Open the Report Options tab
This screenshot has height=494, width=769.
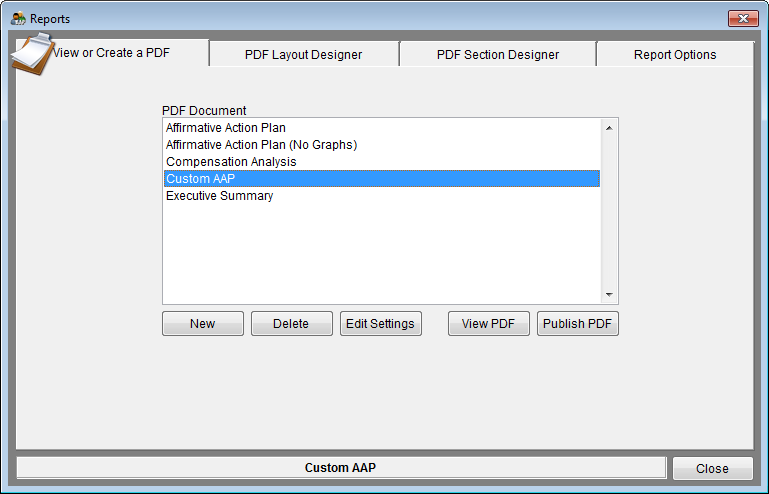675,54
